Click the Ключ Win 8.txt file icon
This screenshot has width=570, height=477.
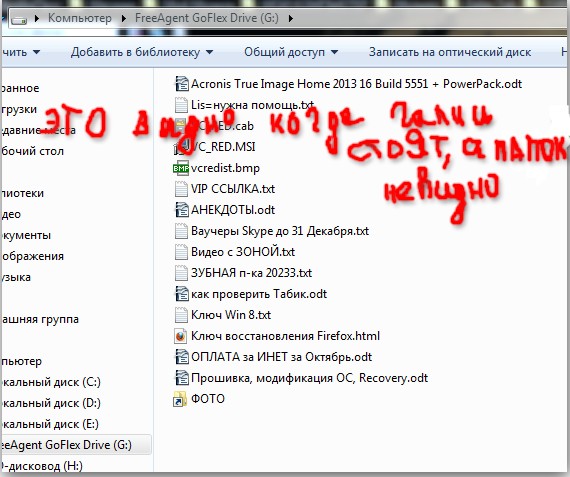click(181, 315)
